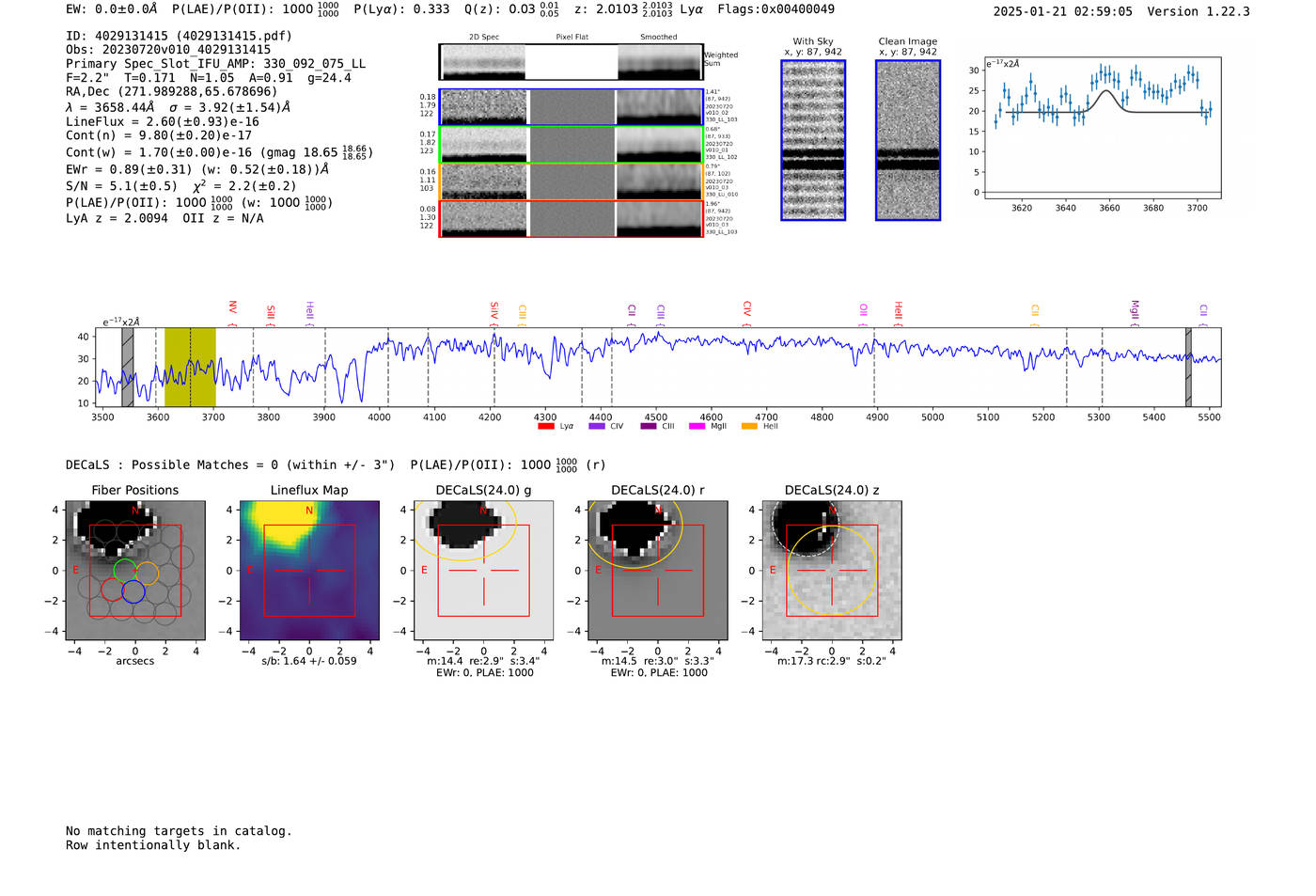Viewport: 1316px width, 896px height.
Task: Click the 'No matching targets in catalog.' text
Action: coord(179,831)
